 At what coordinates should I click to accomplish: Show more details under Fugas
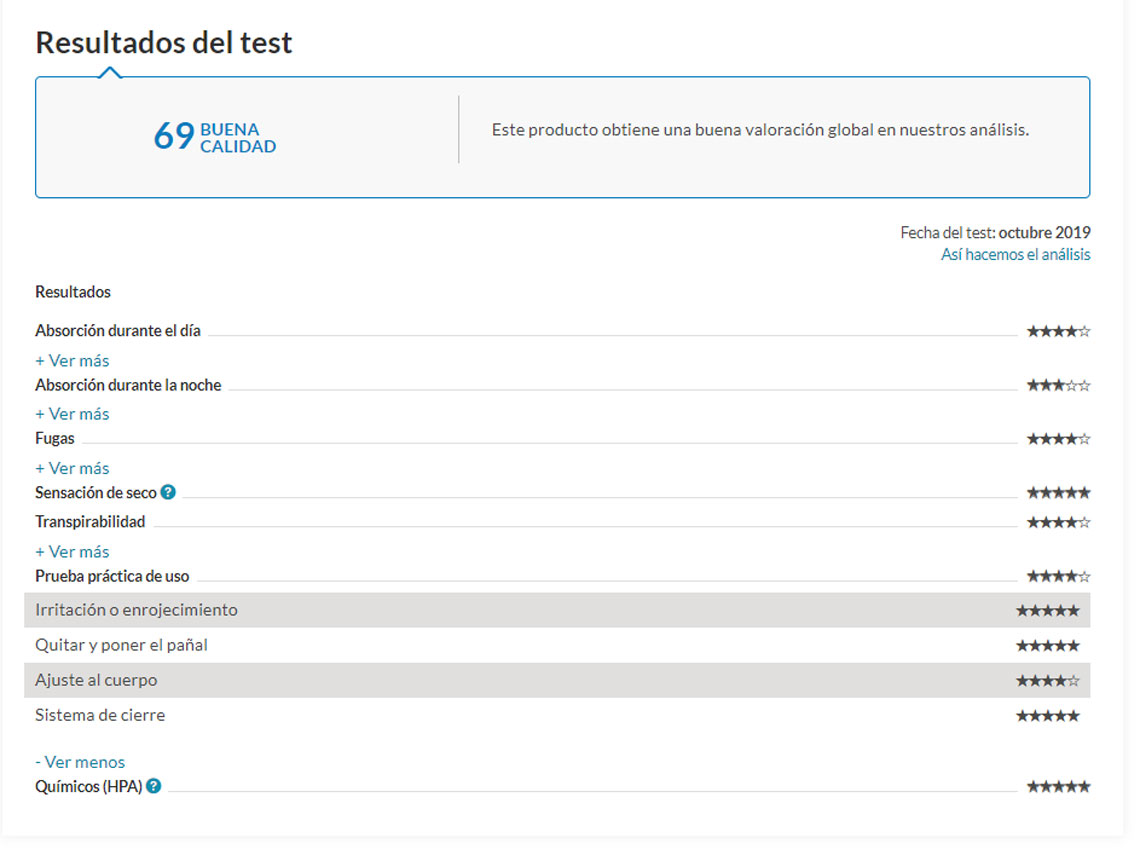pyautogui.click(x=72, y=468)
